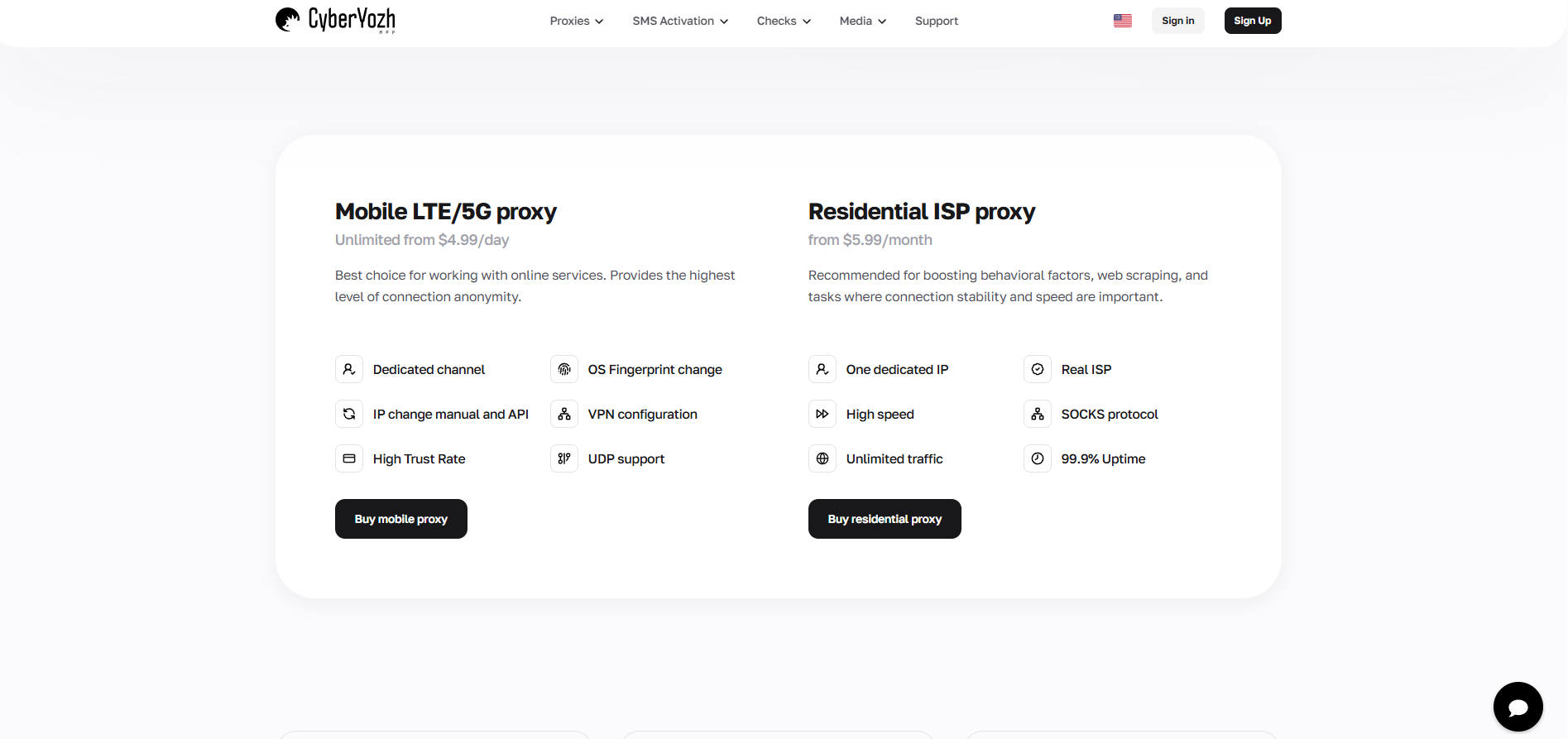Expand the Checks menu

(784, 21)
